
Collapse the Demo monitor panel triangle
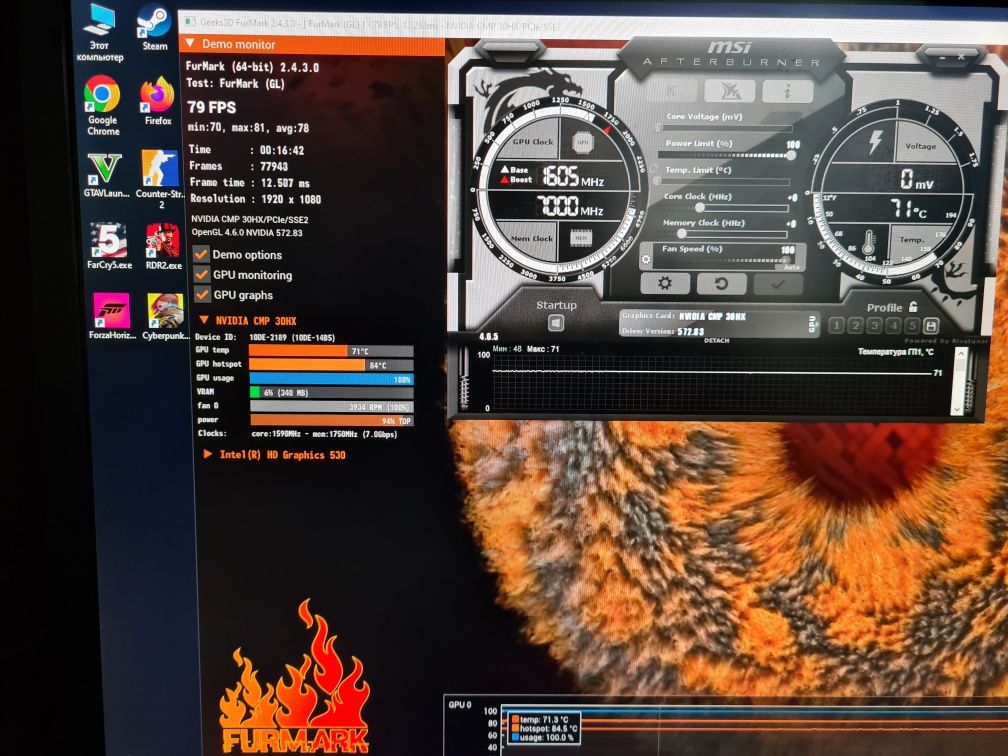click(190, 43)
